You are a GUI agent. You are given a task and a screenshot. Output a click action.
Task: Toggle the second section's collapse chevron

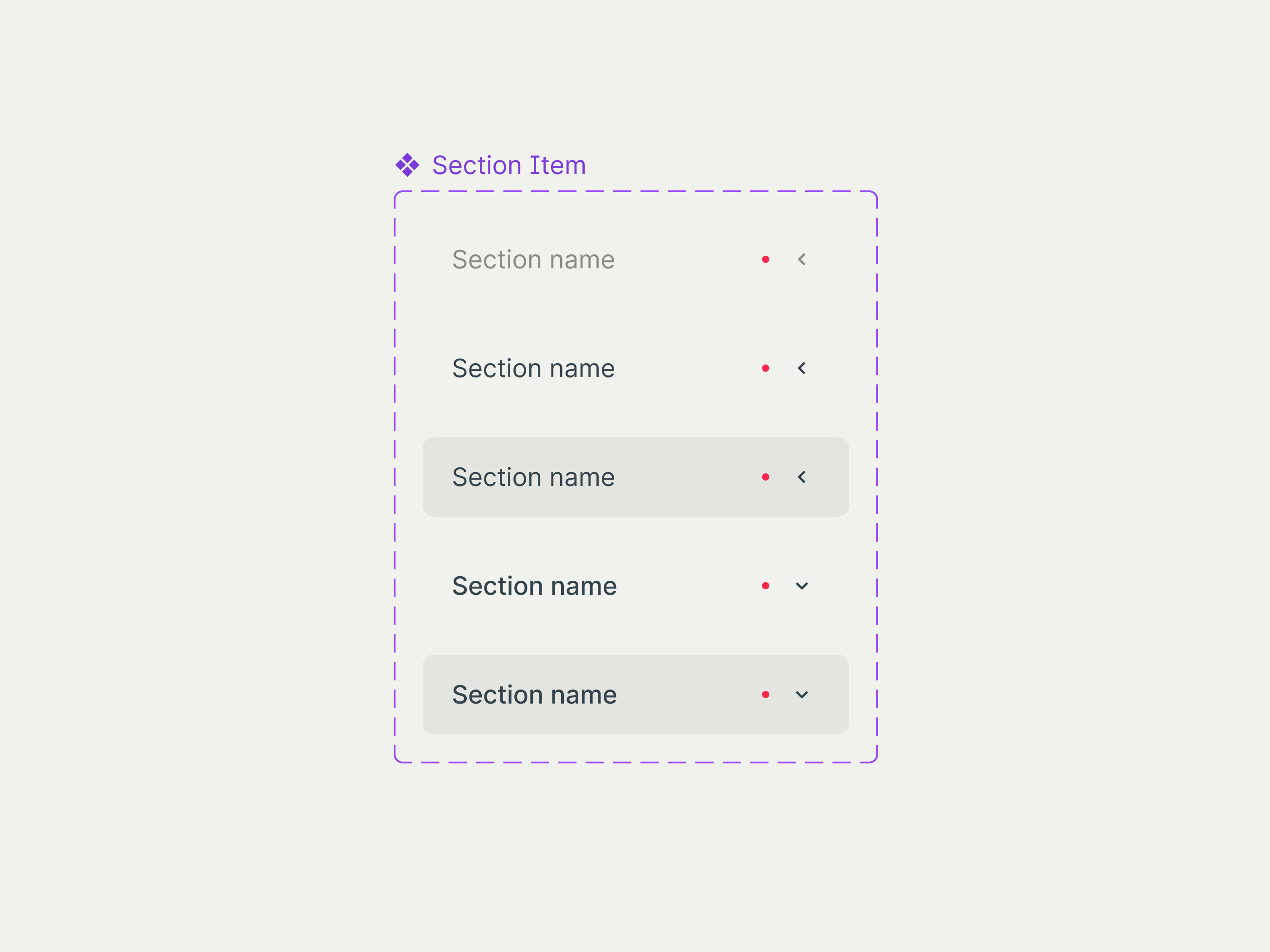[802, 368]
